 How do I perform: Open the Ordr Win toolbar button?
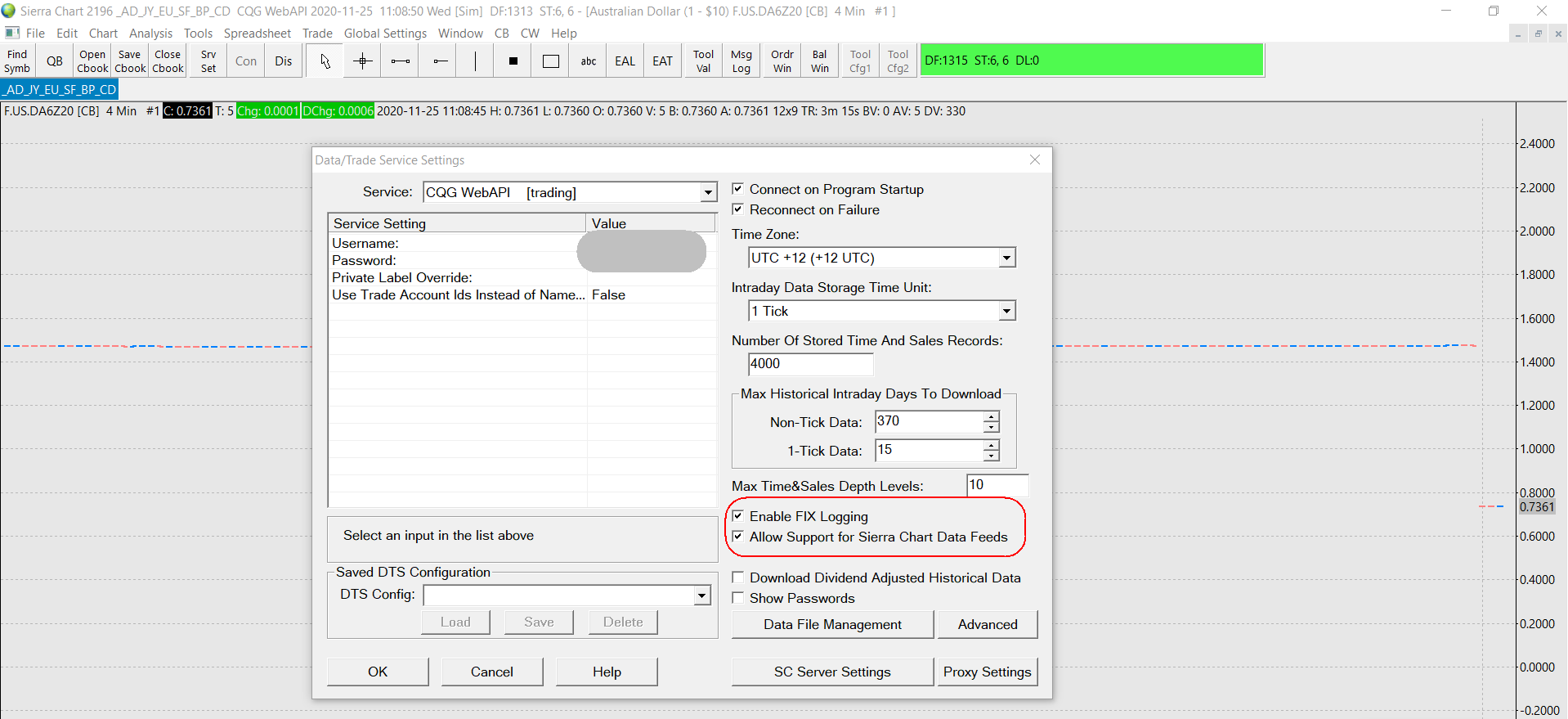[782, 61]
